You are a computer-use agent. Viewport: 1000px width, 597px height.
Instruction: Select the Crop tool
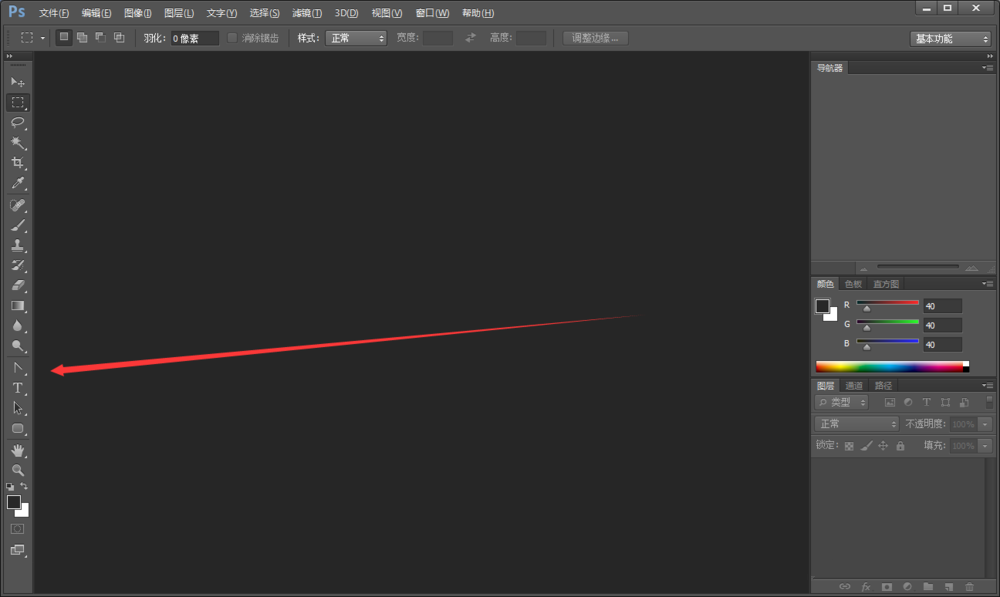[18, 163]
